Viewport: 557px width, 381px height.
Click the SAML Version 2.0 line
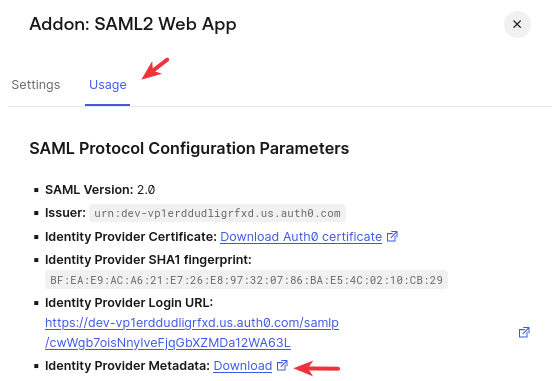tap(100, 190)
